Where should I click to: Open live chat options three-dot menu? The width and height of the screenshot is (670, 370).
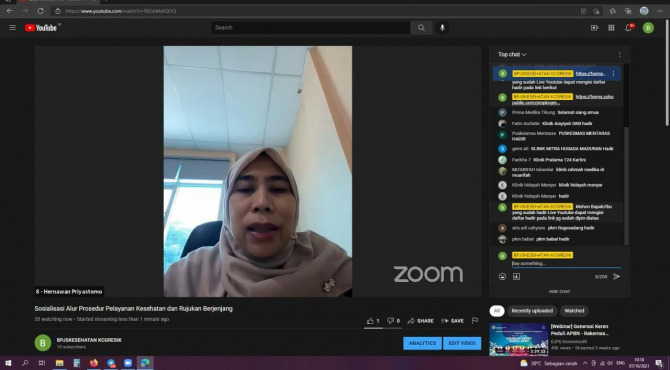[620, 54]
